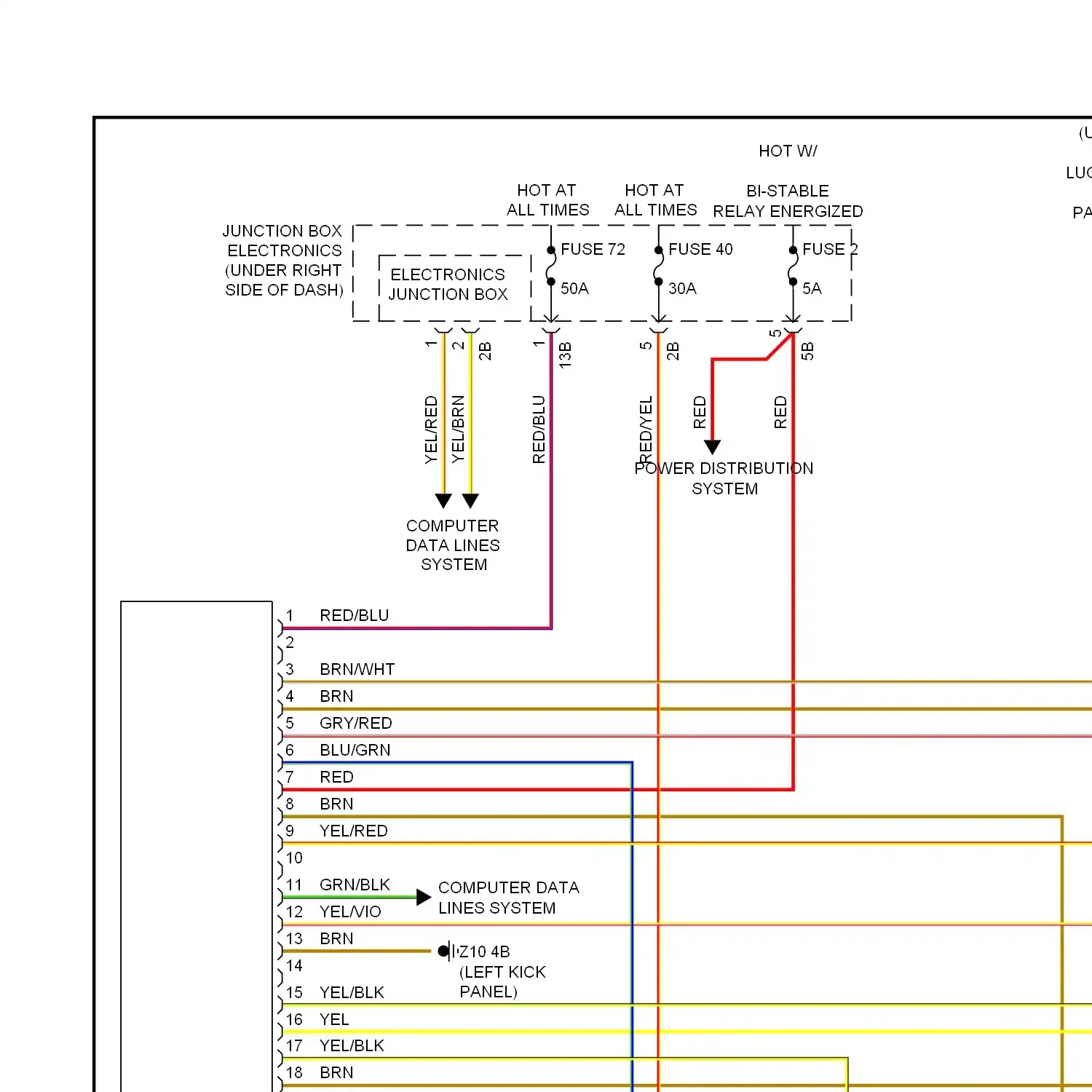Viewport: 1092px width, 1092px height.
Task: Click the 5B connector label
Action: tap(807, 351)
